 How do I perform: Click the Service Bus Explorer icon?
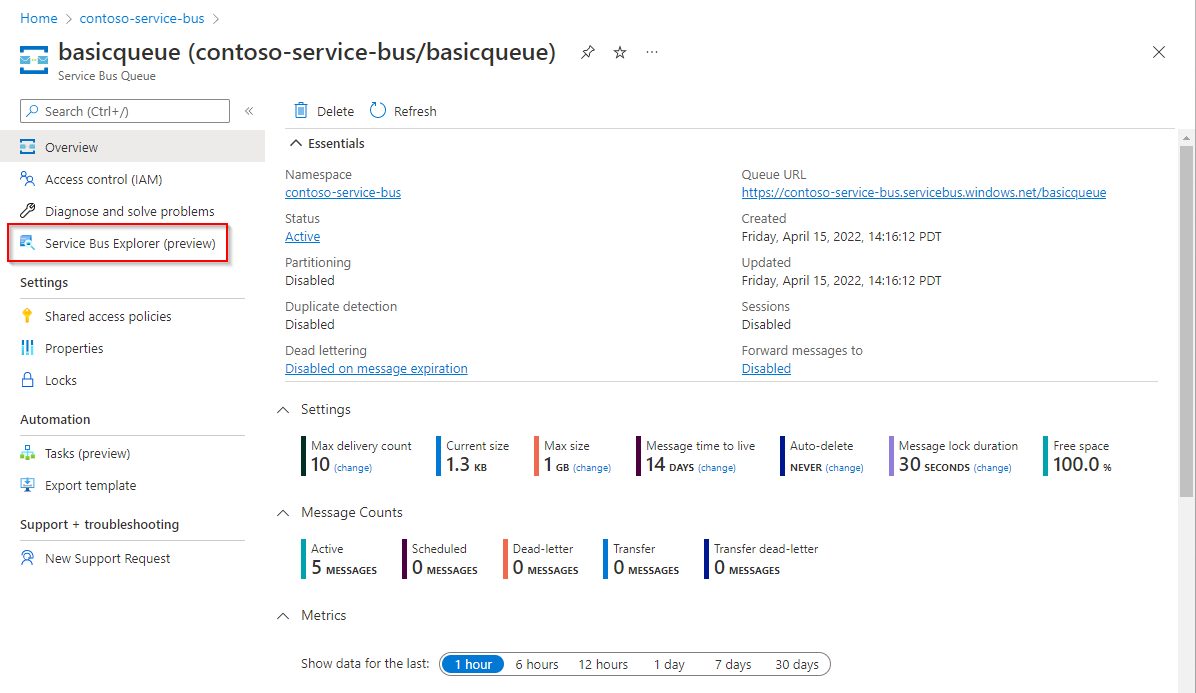(x=27, y=242)
